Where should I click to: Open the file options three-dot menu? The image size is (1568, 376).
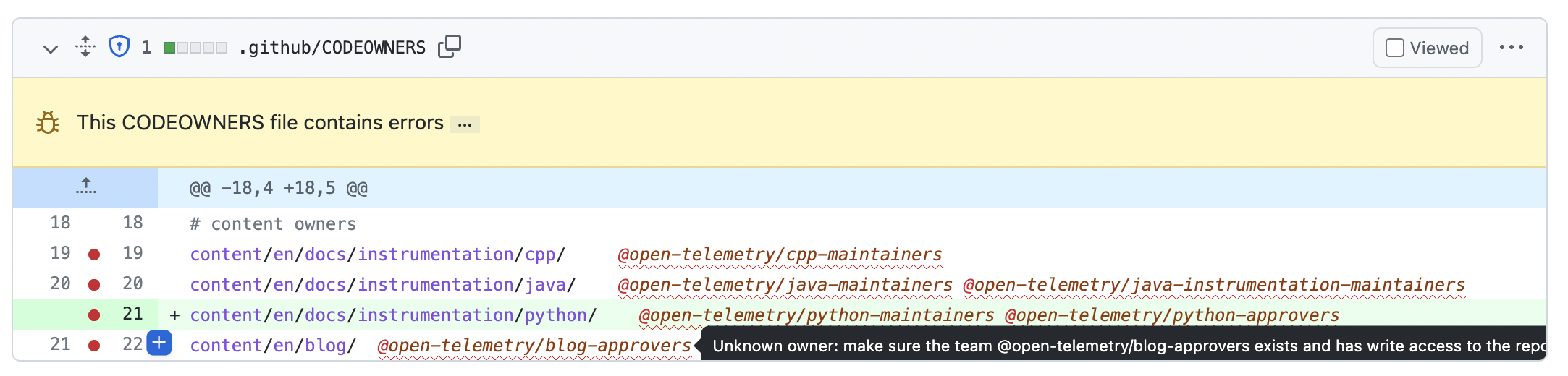(1511, 48)
